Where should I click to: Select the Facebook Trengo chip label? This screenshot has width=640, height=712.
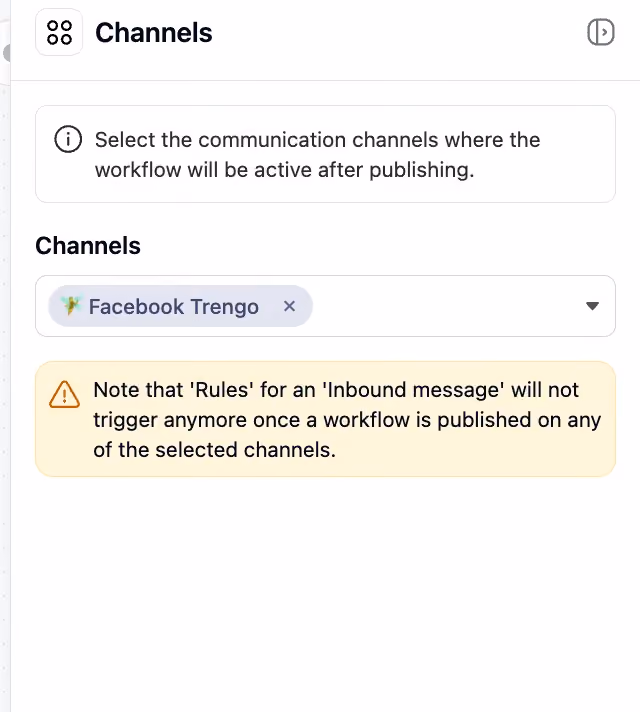pos(174,307)
